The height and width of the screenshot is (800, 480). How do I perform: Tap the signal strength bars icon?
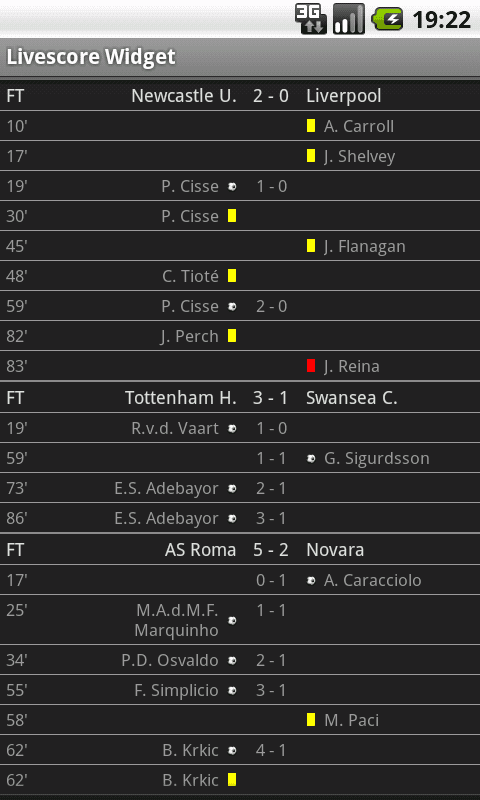pos(349,19)
